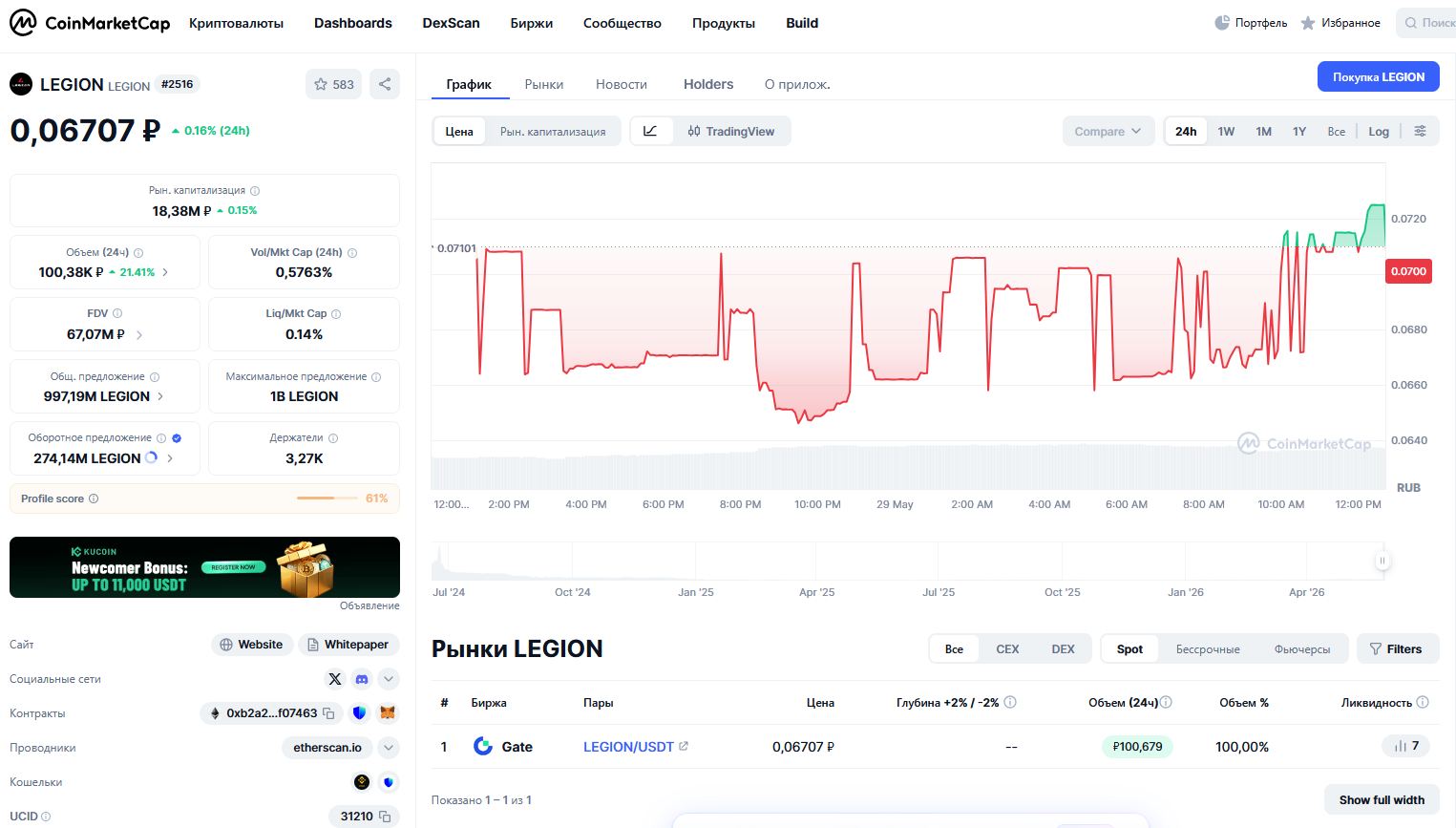Open the shield icon beside contract address
This screenshot has height=828, width=1456.
coord(360,713)
